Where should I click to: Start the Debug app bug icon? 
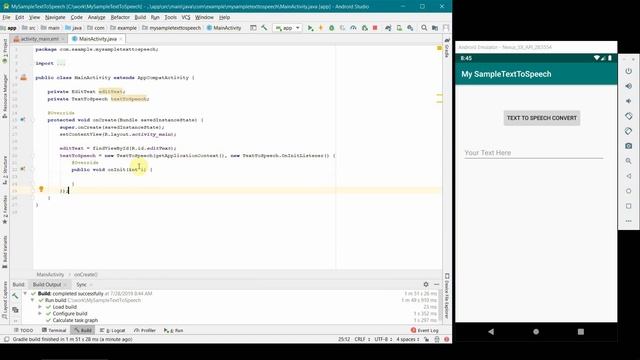331,28
